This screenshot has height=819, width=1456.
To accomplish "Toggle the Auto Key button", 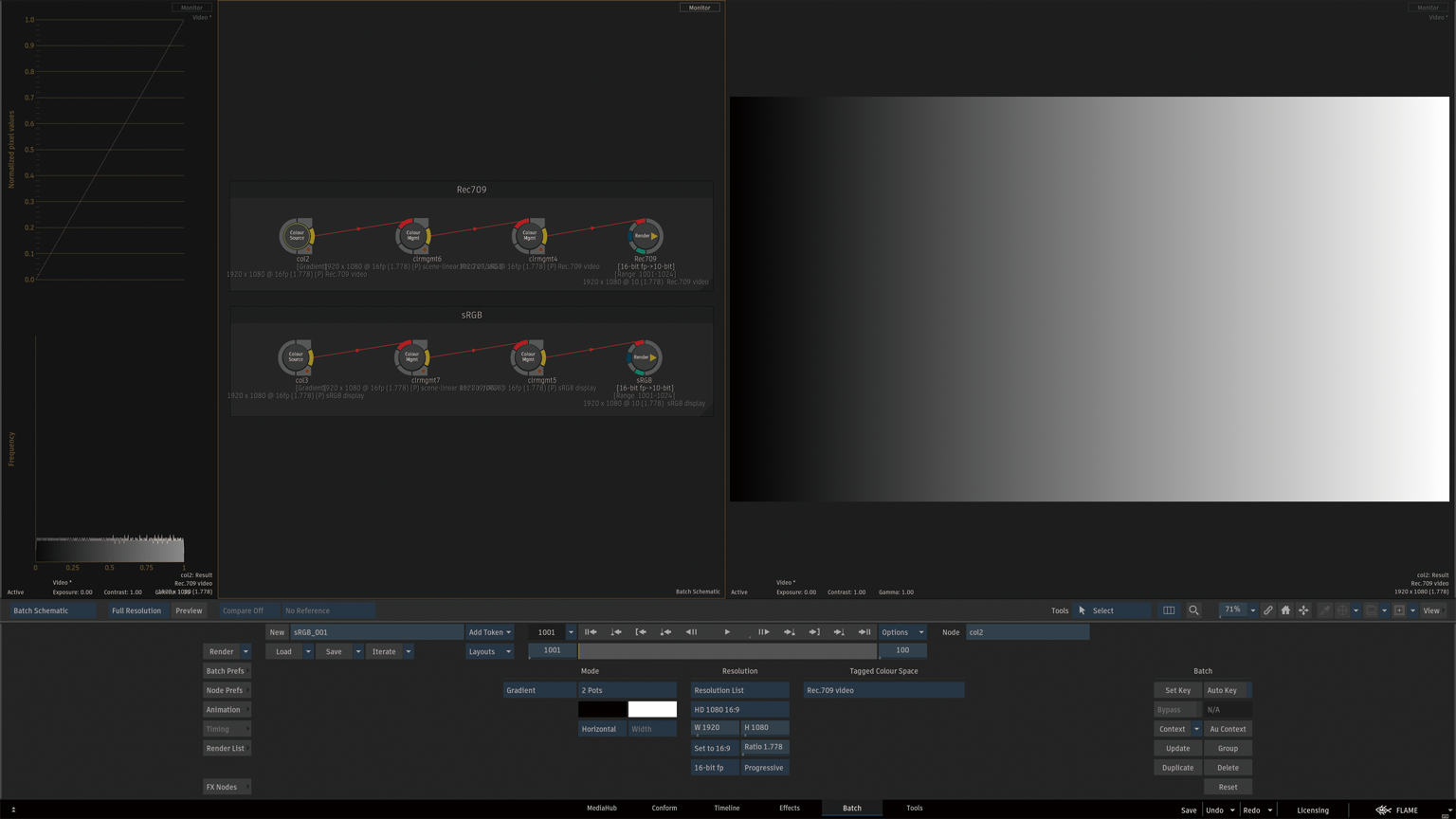I will coord(1227,690).
